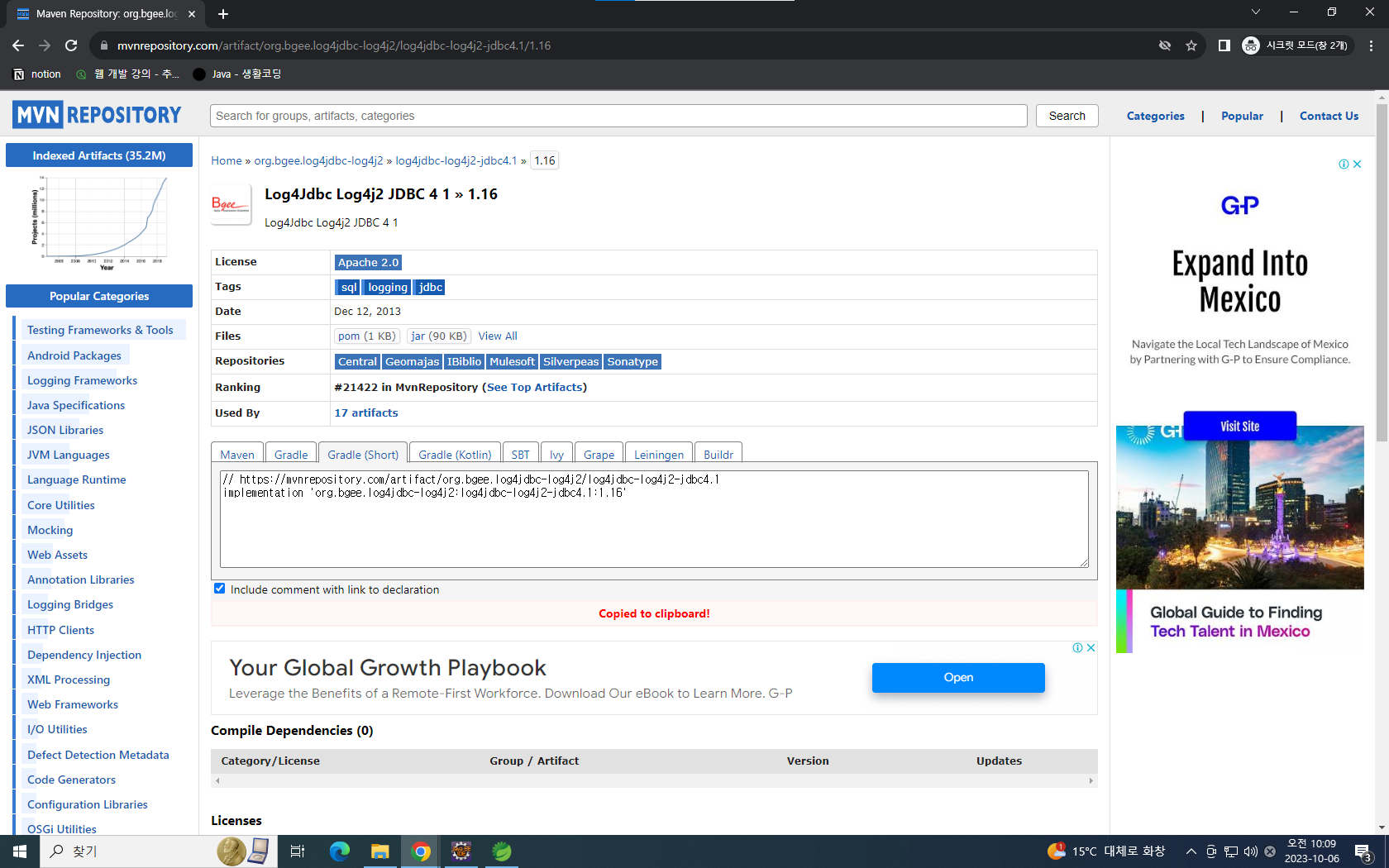Select the Maven tab

237,454
